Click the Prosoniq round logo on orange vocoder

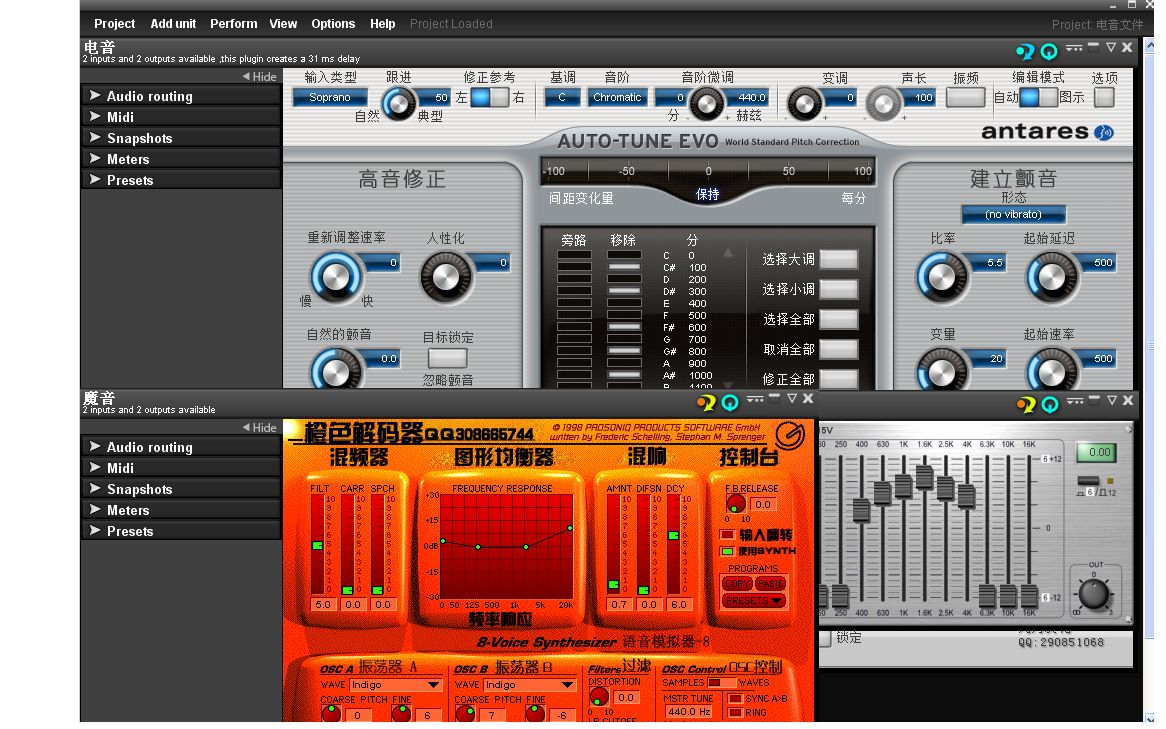click(x=790, y=434)
